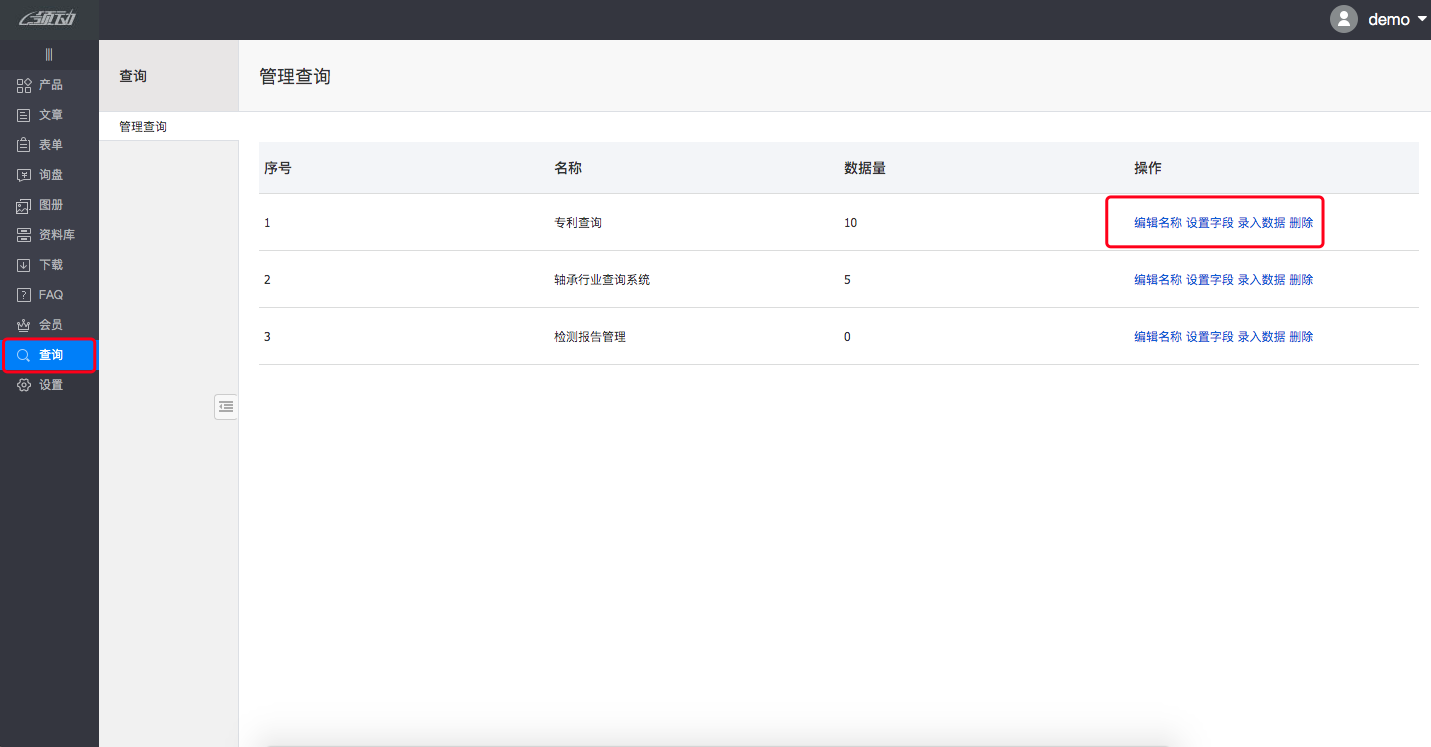Image resolution: width=1431 pixels, height=747 pixels.
Task: Open the 管理查询 submenu tab
Action: [x=143, y=127]
